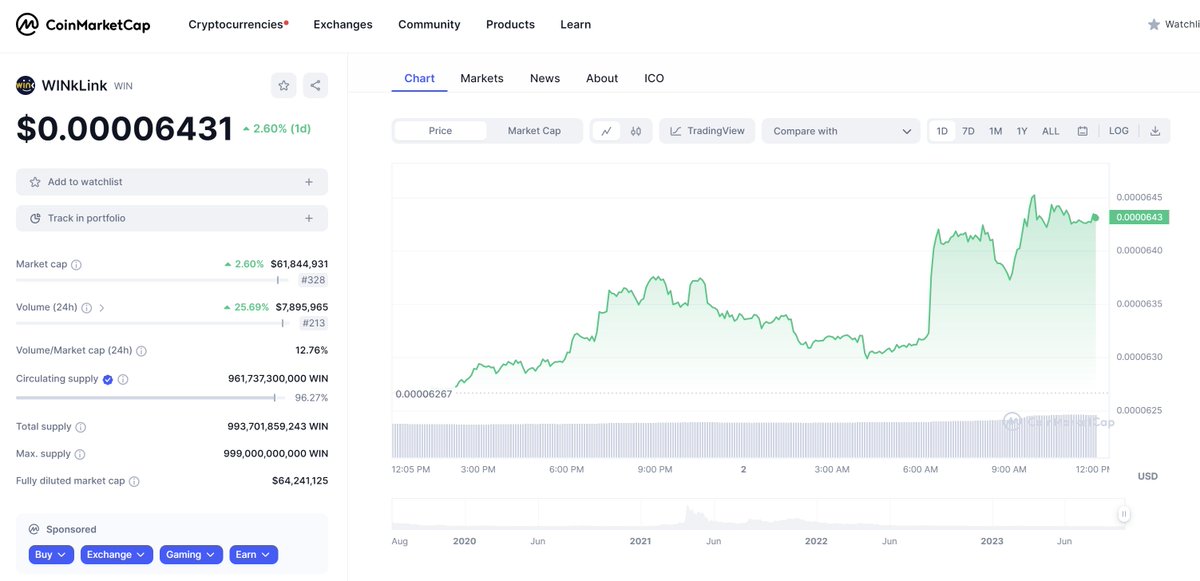This screenshot has width=1200, height=581.
Task: Click the rank #328 badge
Action: point(313,281)
